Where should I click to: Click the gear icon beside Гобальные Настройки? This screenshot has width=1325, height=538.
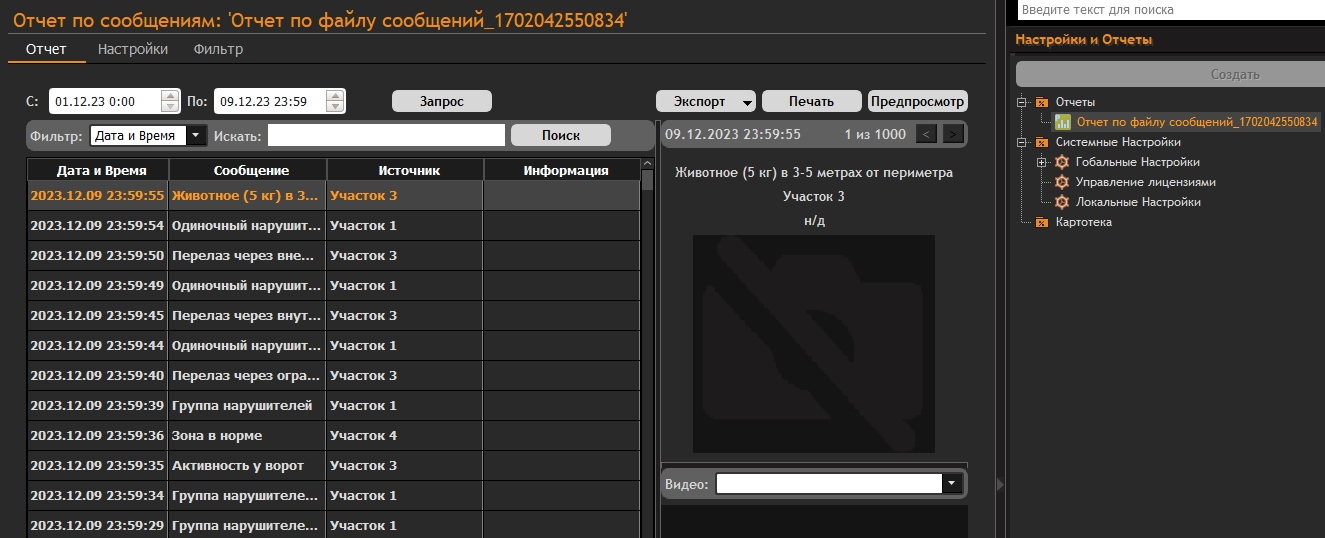[1062, 162]
